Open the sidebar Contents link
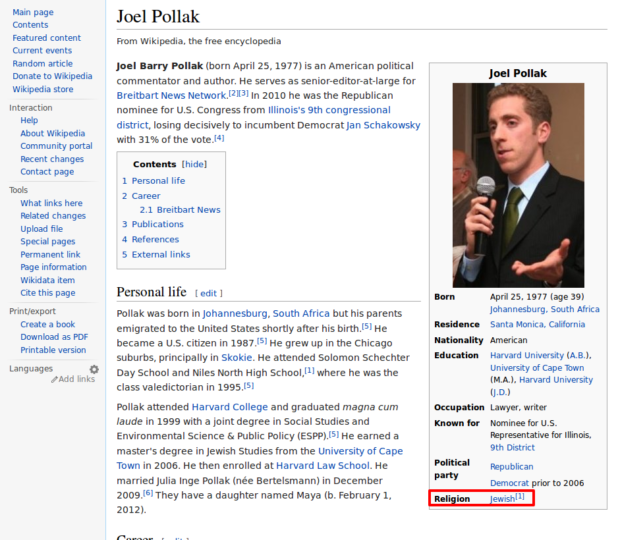The image size is (618, 540). pyautogui.click(x=30, y=25)
